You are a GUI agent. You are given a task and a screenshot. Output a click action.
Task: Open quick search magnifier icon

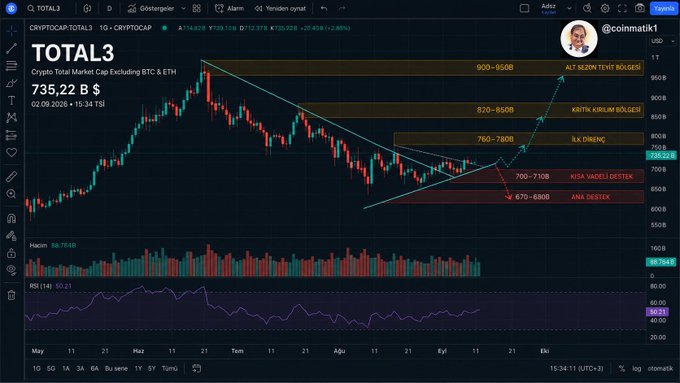tap(587, 8)
